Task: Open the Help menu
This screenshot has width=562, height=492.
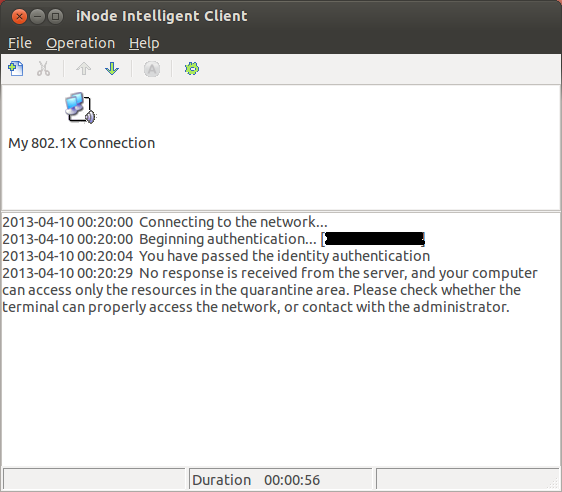Action: coord(144,43)
